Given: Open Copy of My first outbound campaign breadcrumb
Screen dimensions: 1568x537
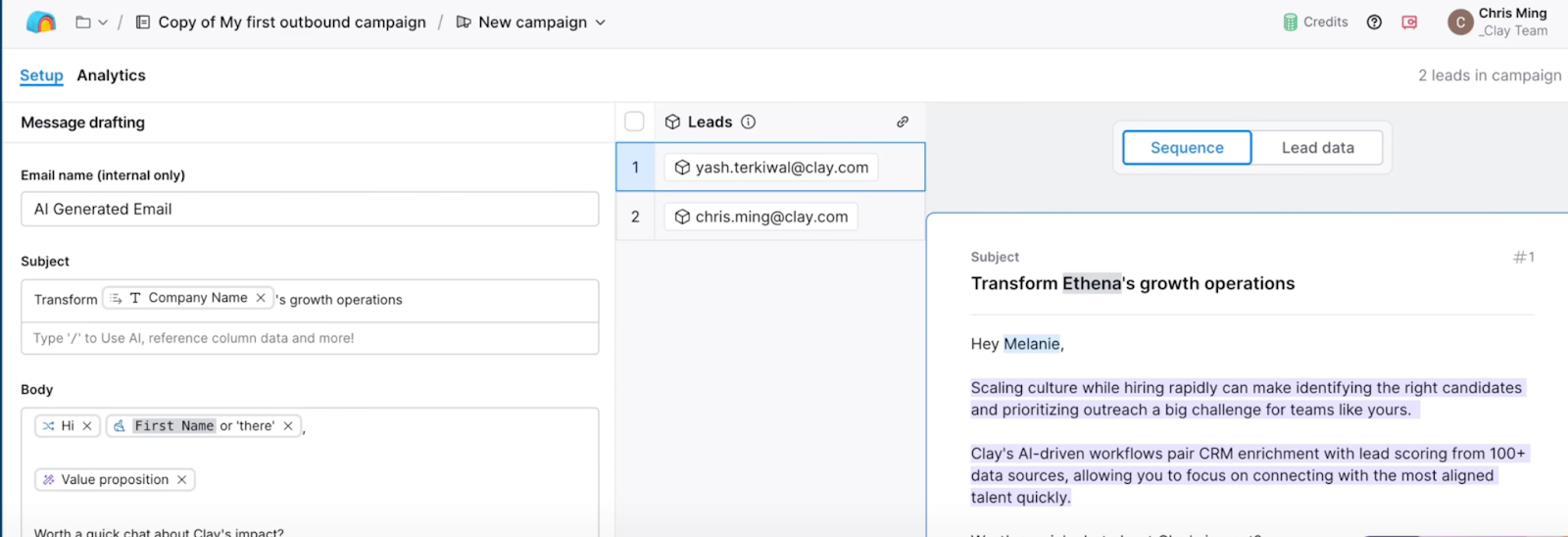Looking at the screenshot, I should click(x=292, y=22).
